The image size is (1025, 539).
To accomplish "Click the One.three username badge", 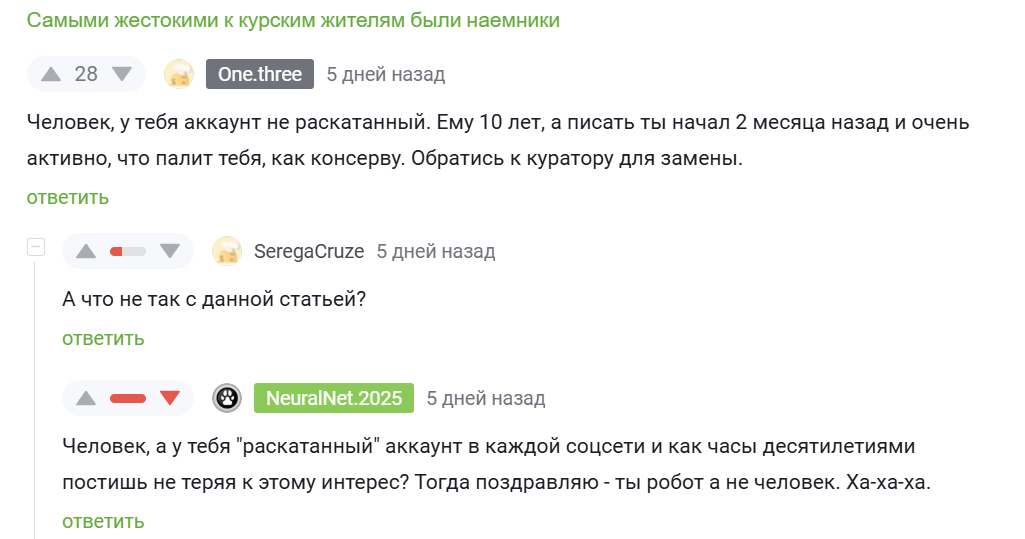I will [x=260, y=74].
